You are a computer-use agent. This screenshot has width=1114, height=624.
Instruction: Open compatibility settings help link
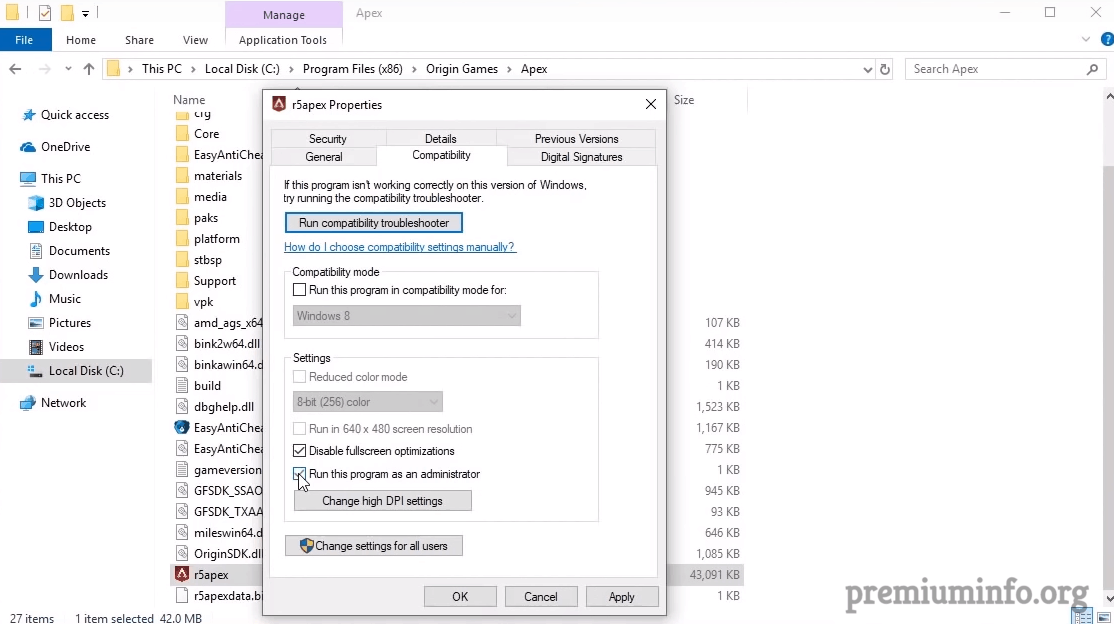tap(399, 247)
